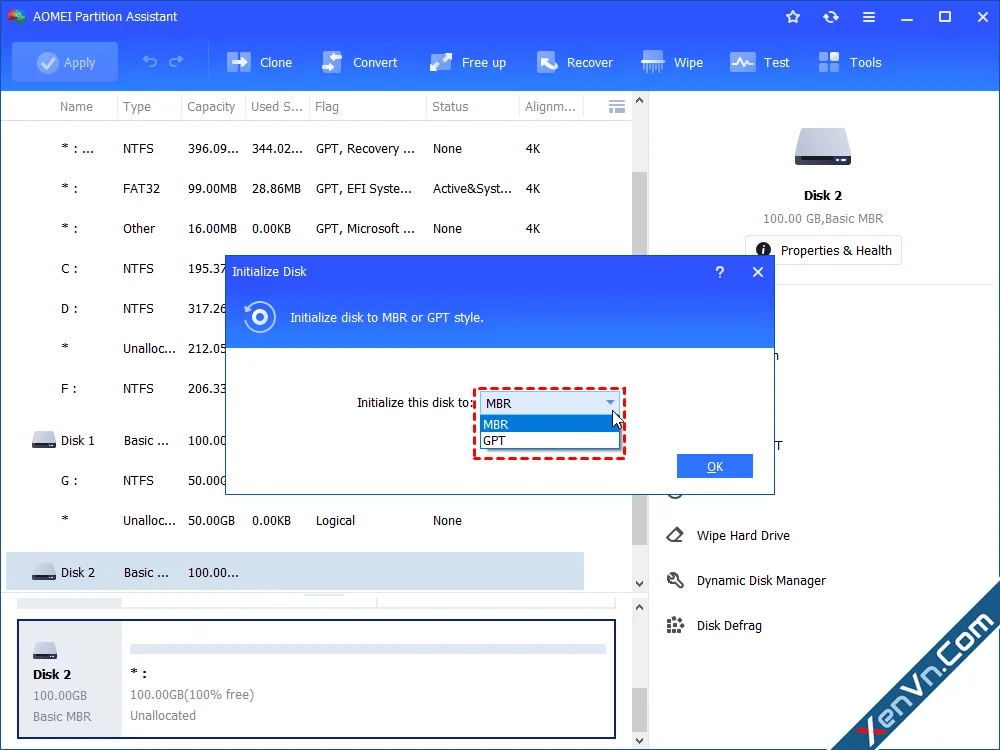Click the Disk 2 unallocated space bar
The height and width of the screenshot is (750, 1000).
pos(368,649)
